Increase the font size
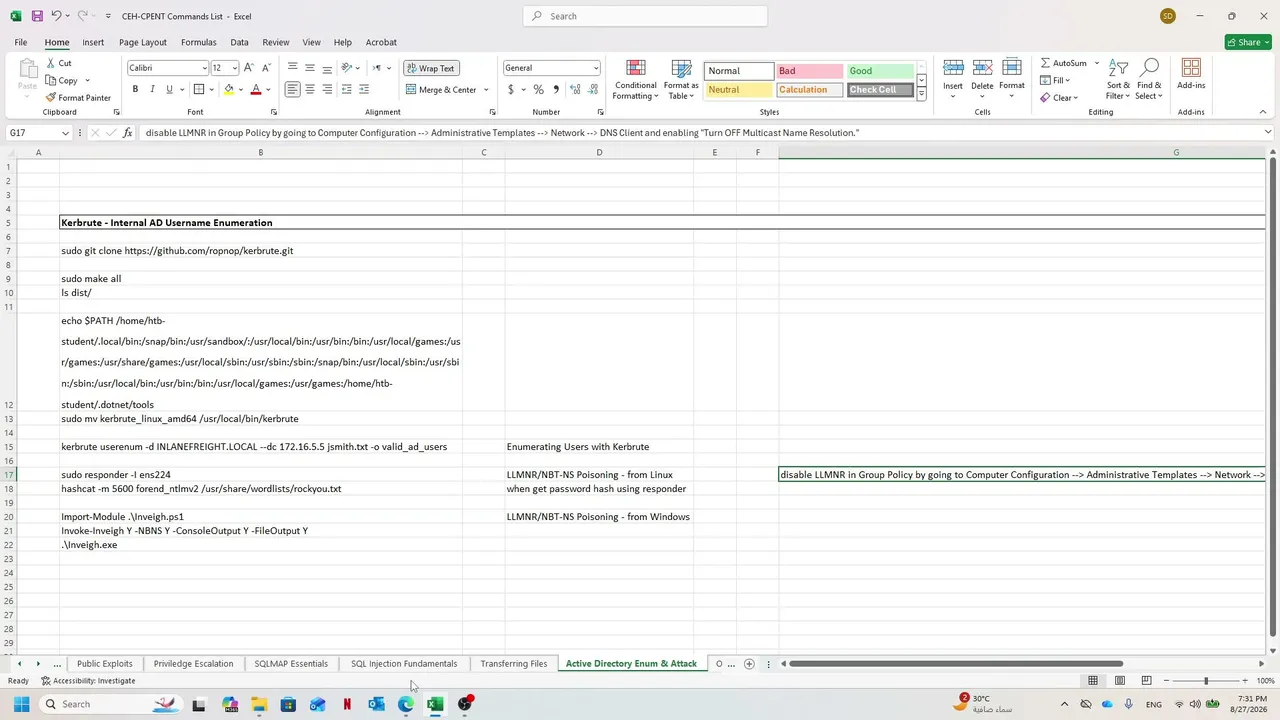 [x=250, y=68]
